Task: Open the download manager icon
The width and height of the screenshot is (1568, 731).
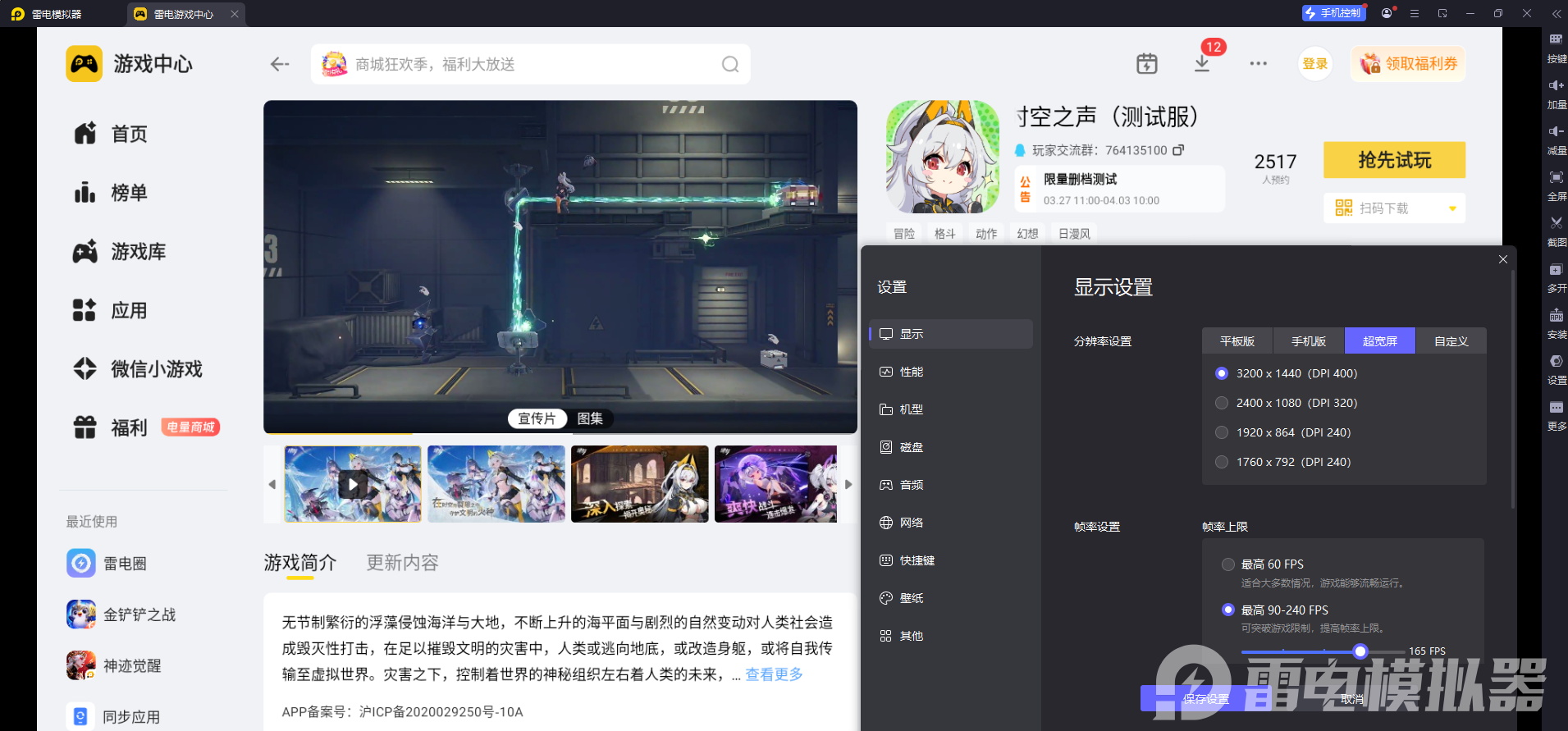Action: [x=1201, y=63]
